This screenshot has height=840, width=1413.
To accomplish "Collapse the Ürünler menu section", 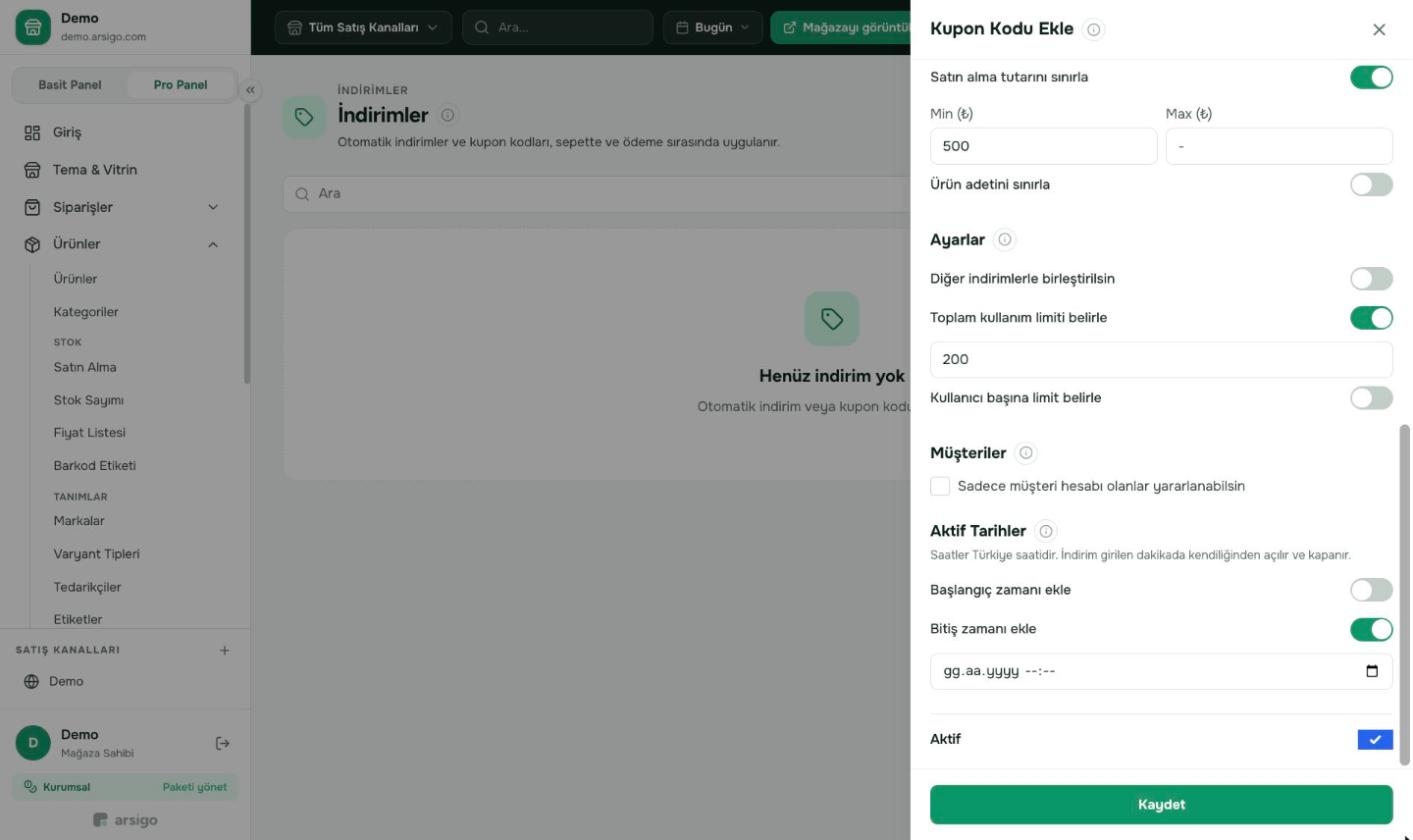I will (x=125, y=244).
